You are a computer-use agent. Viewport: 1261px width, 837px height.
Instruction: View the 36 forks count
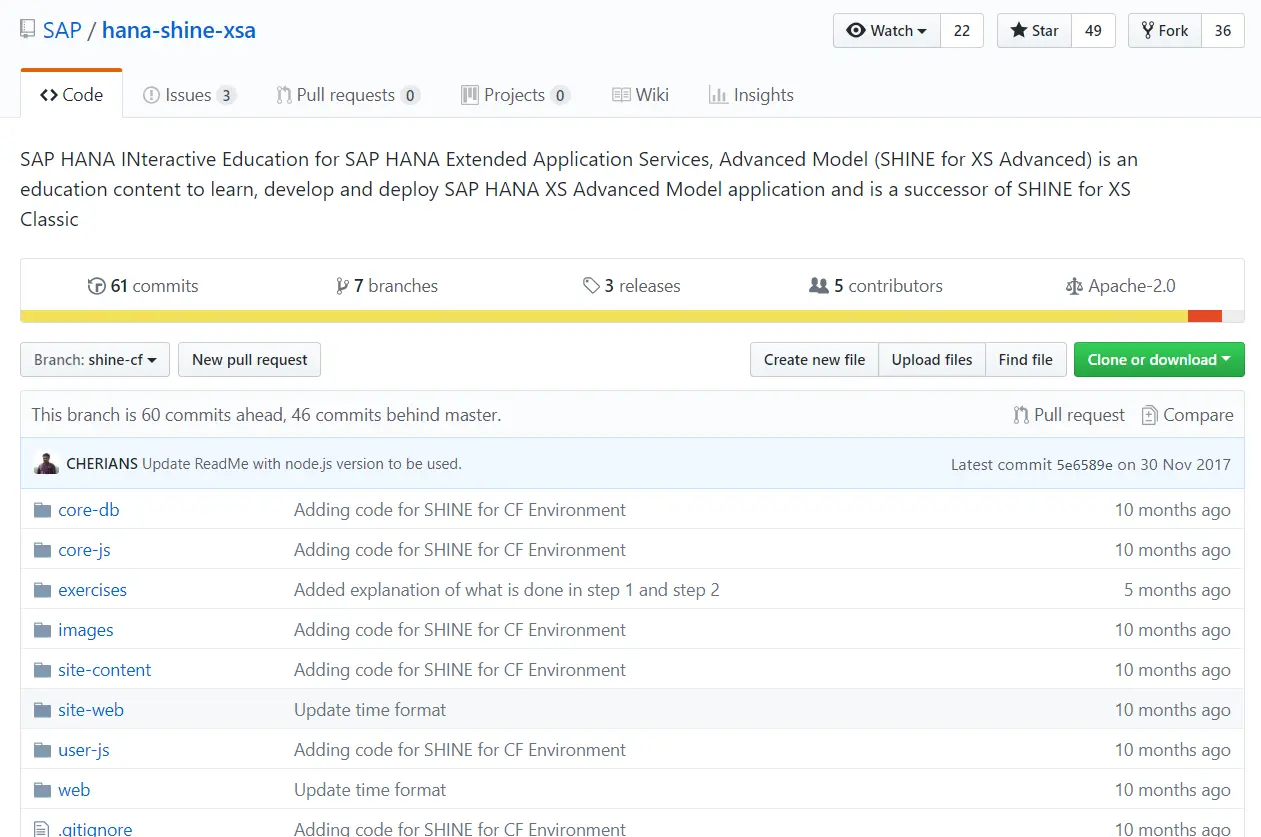[1223, 30]
